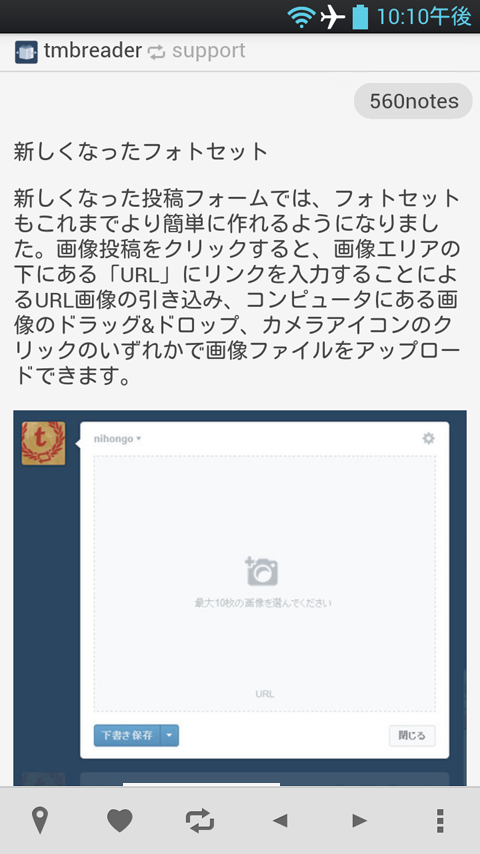Expand the nihongo blog selector dropdown
Image resolution: width=480 pixels, height=854 pixels.
(x=117, y=438)
